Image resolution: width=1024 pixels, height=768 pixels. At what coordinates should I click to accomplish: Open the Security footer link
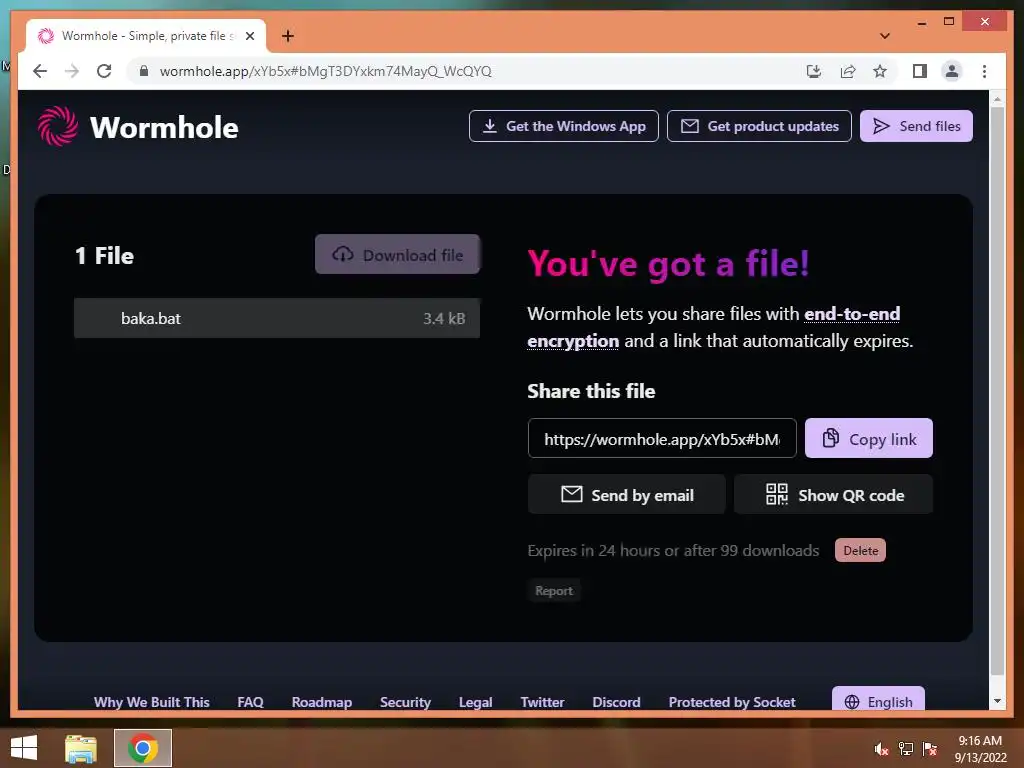point(405,702)
